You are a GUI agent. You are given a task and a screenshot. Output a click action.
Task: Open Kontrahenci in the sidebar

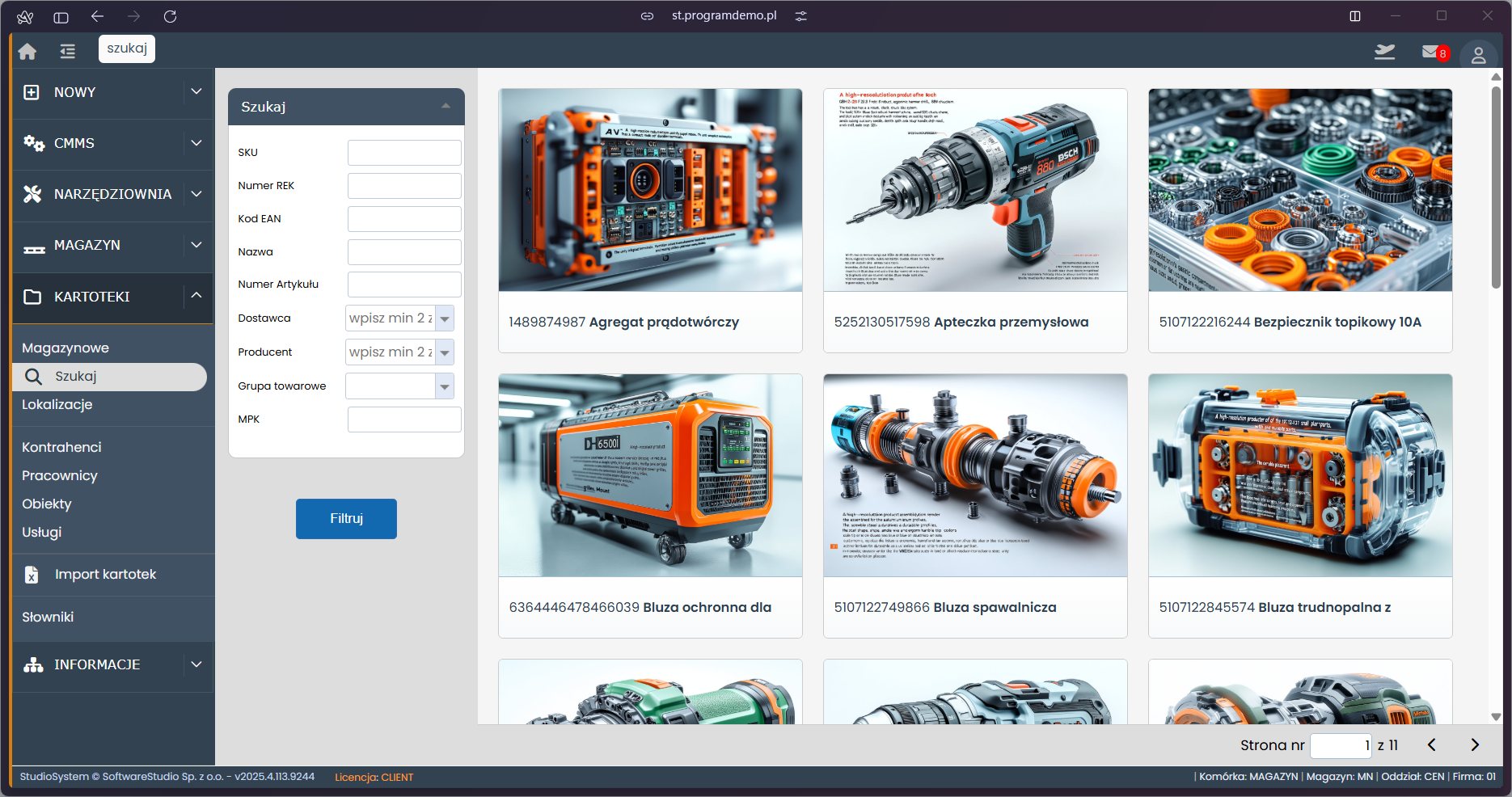click(x=61, y=447)
